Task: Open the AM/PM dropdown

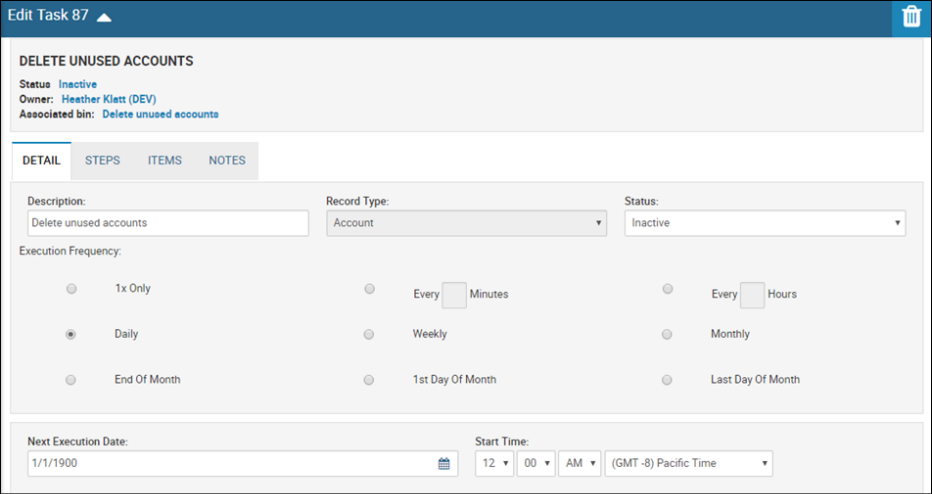Action: 580,463
